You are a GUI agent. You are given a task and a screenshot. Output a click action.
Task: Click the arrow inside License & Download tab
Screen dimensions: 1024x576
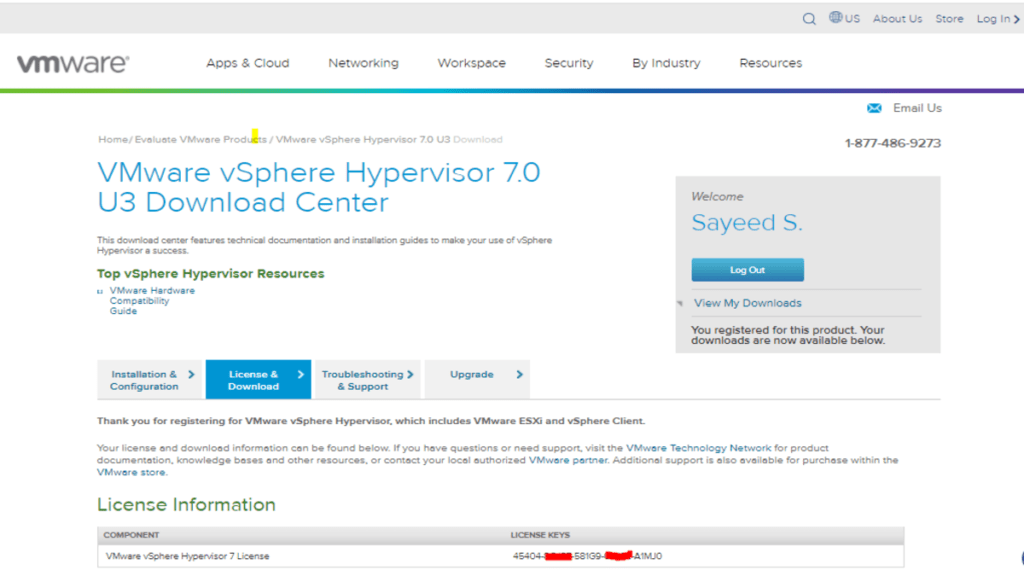pyautogui.click(x=300, y=372)
